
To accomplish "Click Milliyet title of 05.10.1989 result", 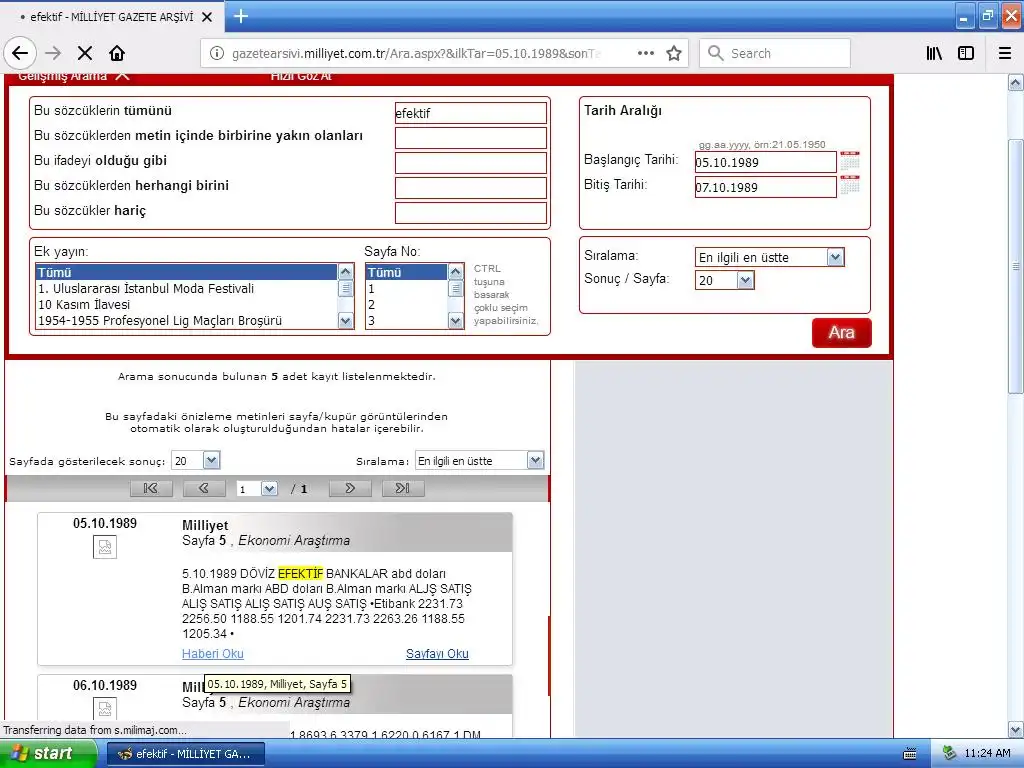I will (x=205, y=525).
